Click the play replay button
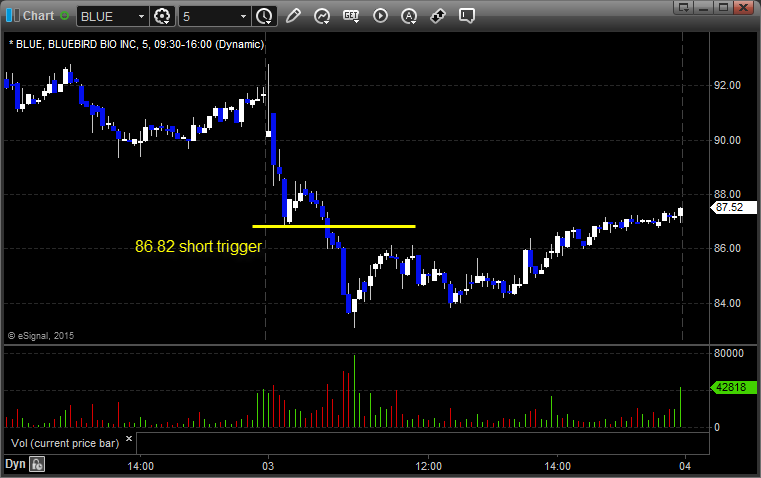The height and width of the screenshot is (478, 761). [x=380, y=16]
